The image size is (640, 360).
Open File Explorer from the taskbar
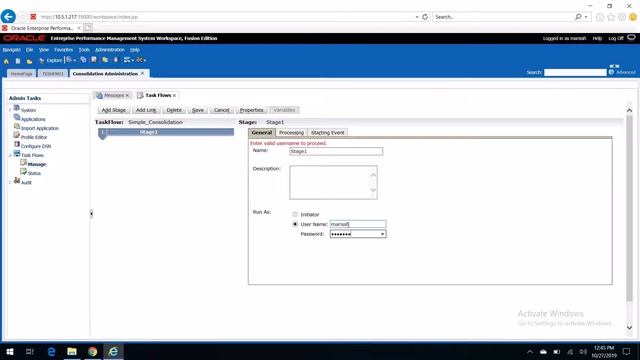[72, 351]
